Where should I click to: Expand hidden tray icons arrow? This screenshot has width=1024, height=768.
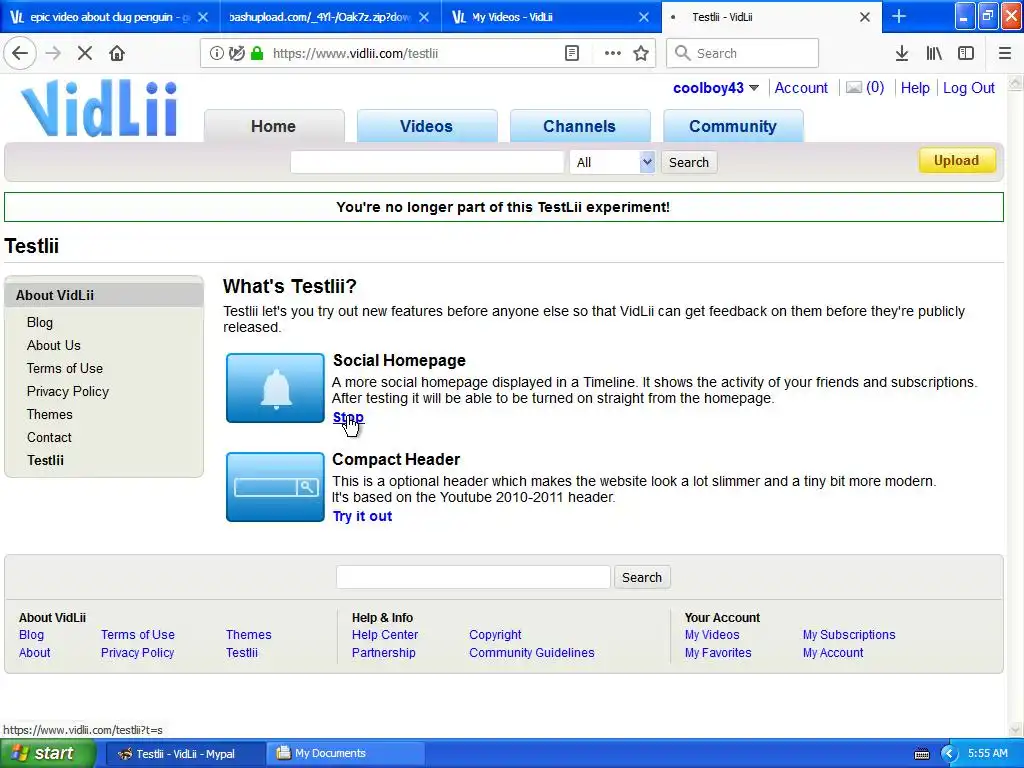point(949,754)
